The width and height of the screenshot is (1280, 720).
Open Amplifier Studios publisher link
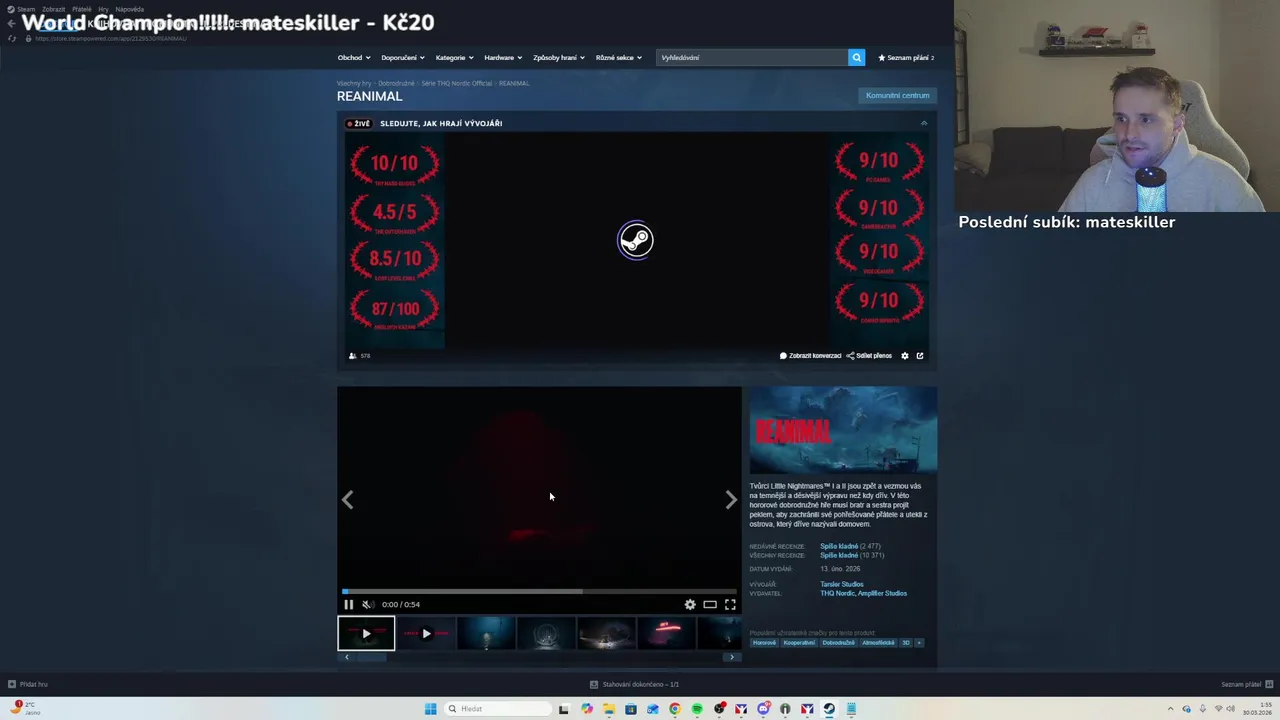point(883,593)
